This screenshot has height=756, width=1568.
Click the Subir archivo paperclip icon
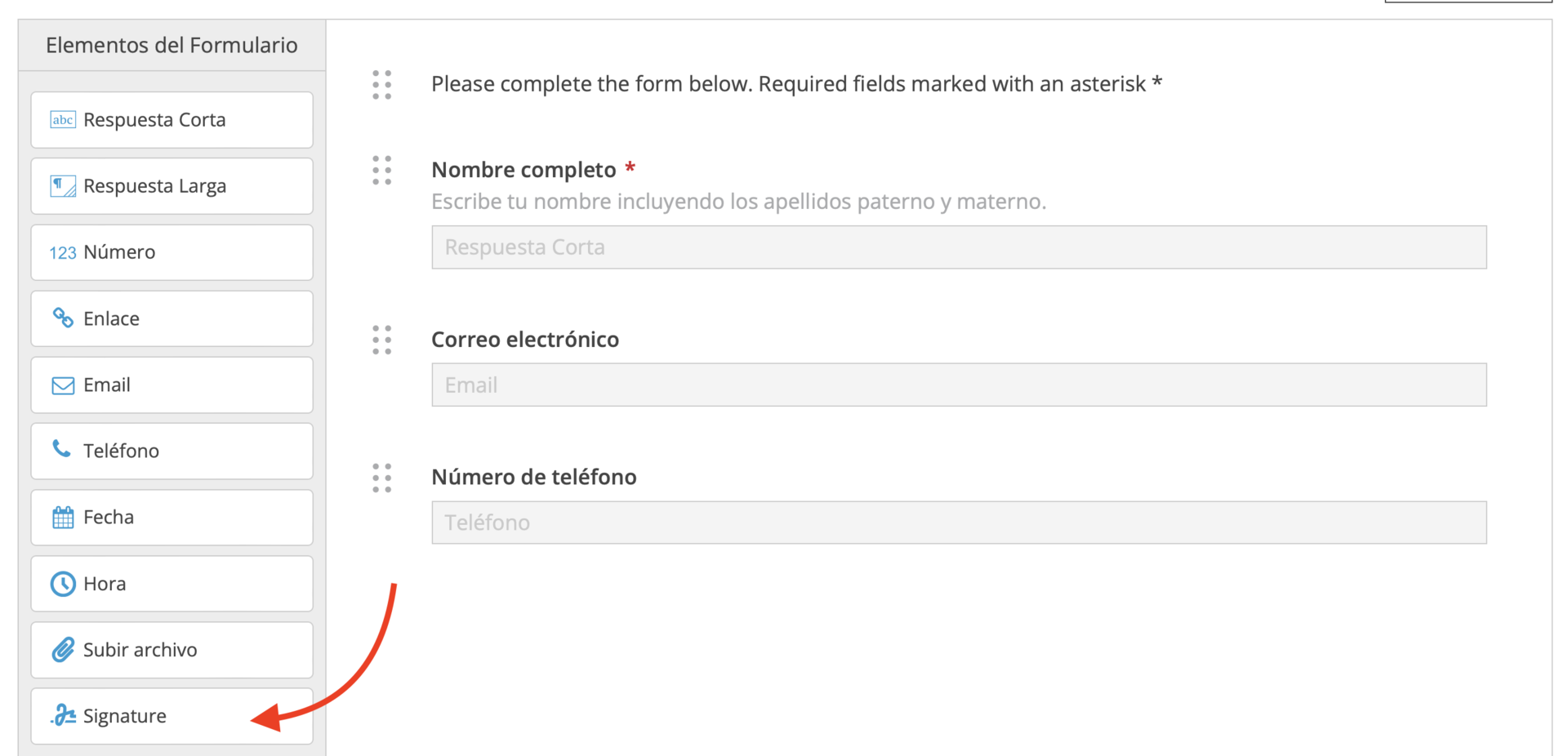pyautogui.click(x=62, y=650)
